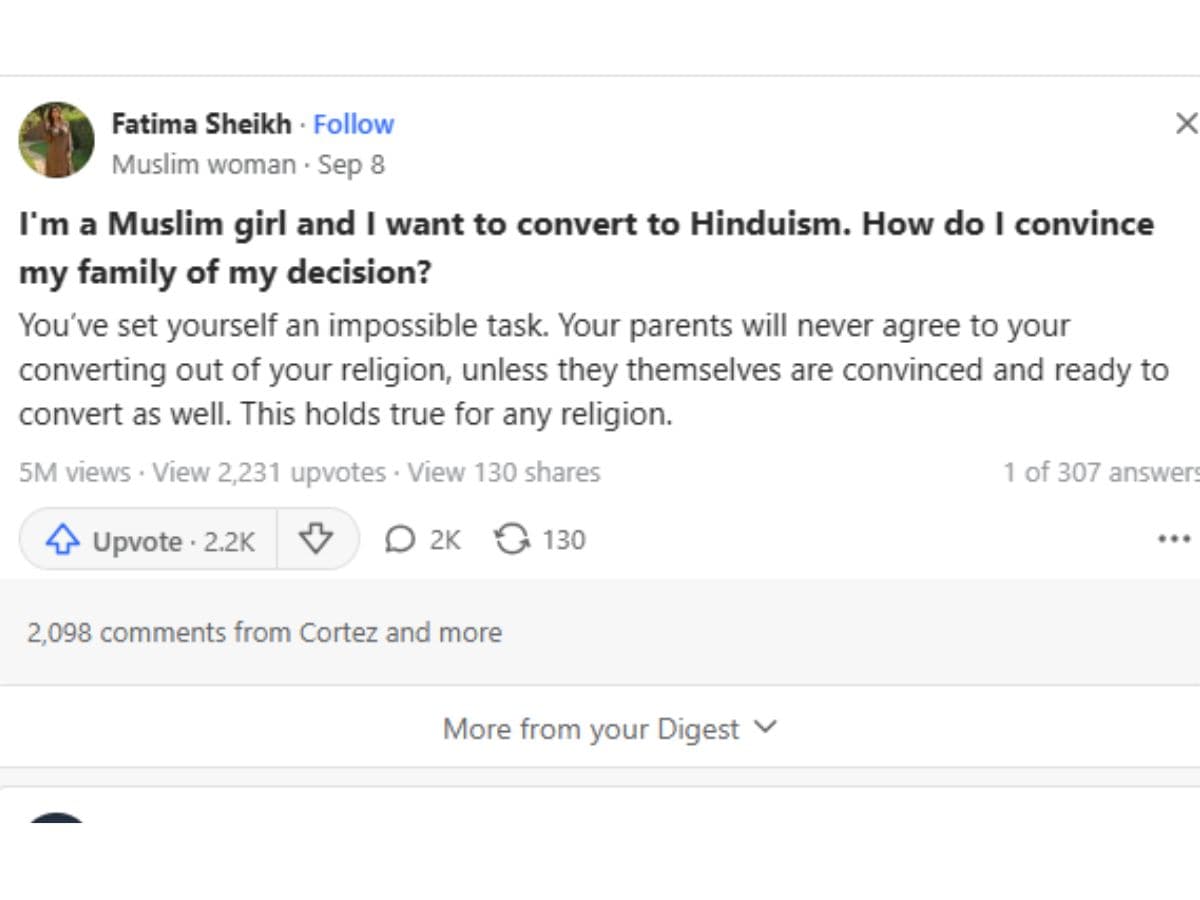Expand More from your Digest

click(591, 729)
